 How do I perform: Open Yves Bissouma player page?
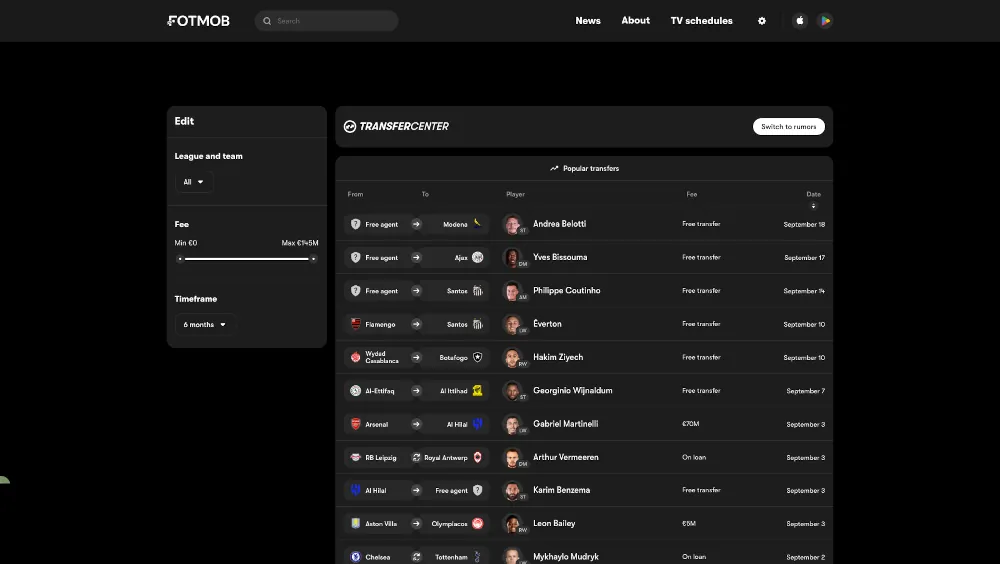pyautogui.click(x=560, y=257)
